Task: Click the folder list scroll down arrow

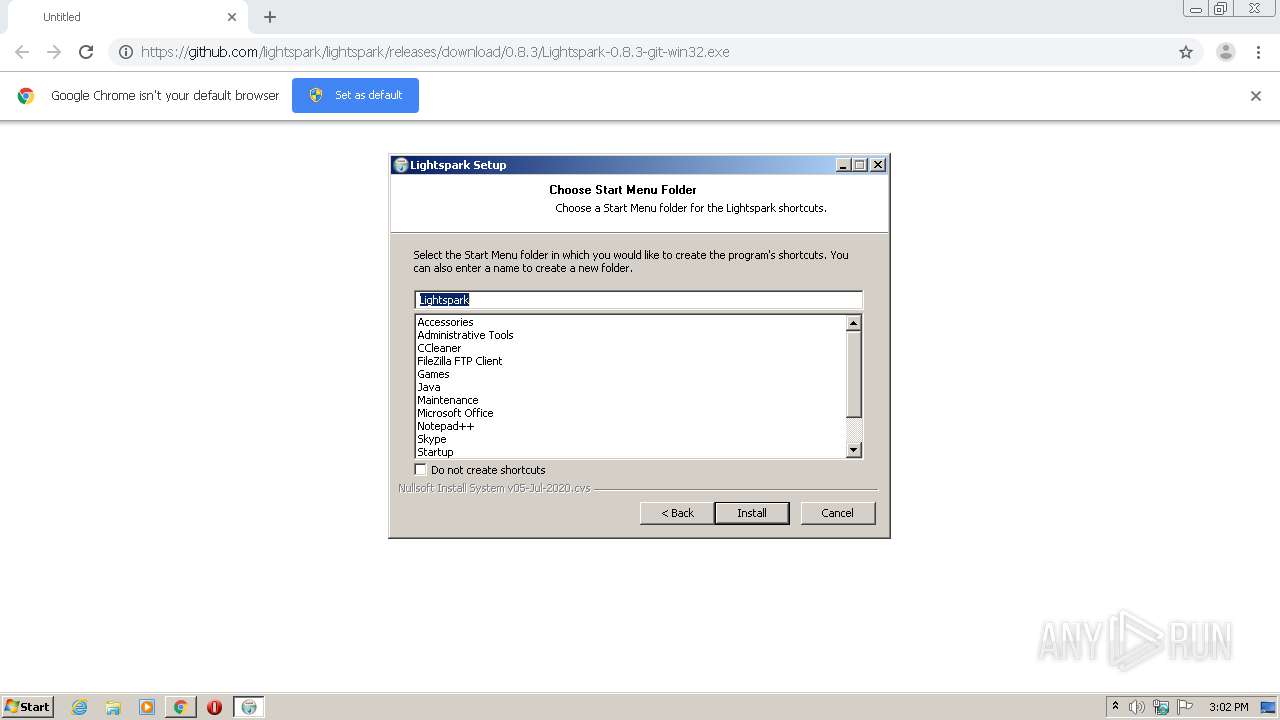Action: pyautogui.click(x=853, y=451)
